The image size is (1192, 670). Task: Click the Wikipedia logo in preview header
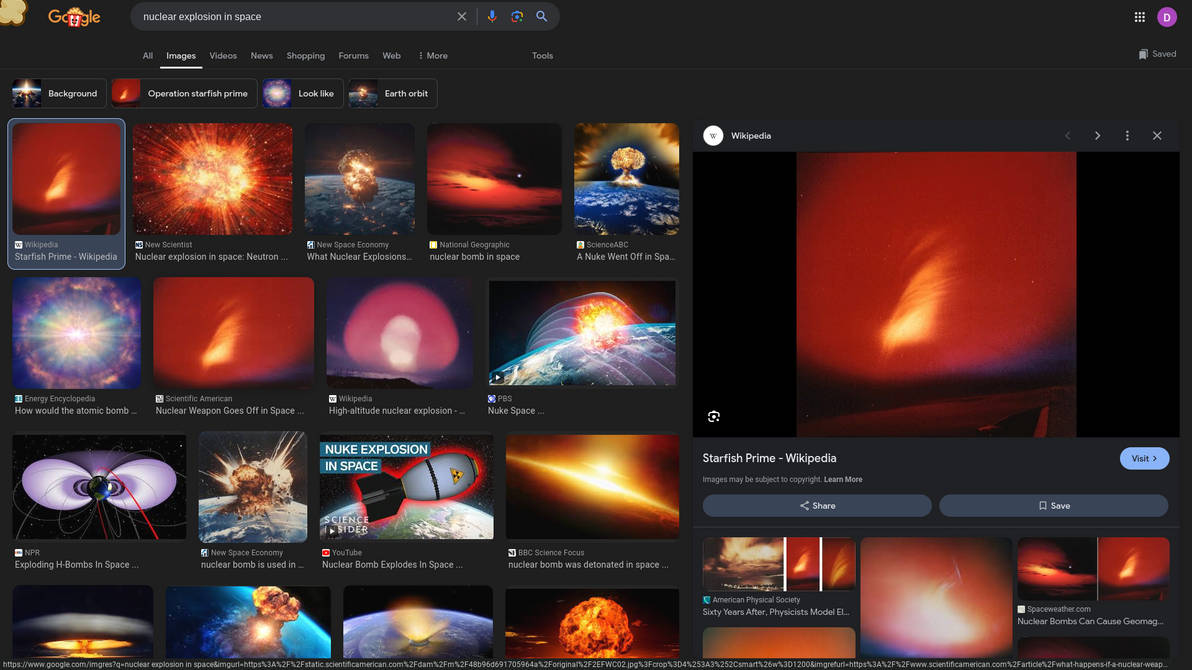713,135
